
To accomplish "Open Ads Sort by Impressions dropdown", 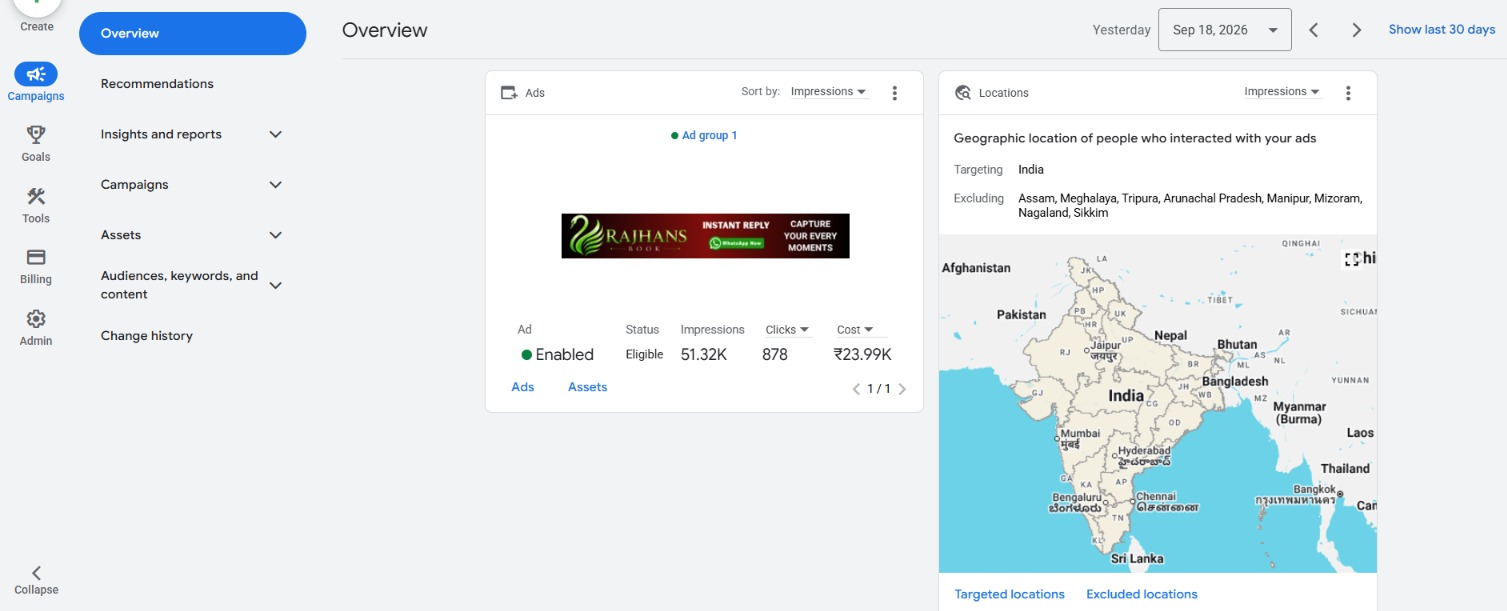I will pyautogui.click(x=828, y=91).
